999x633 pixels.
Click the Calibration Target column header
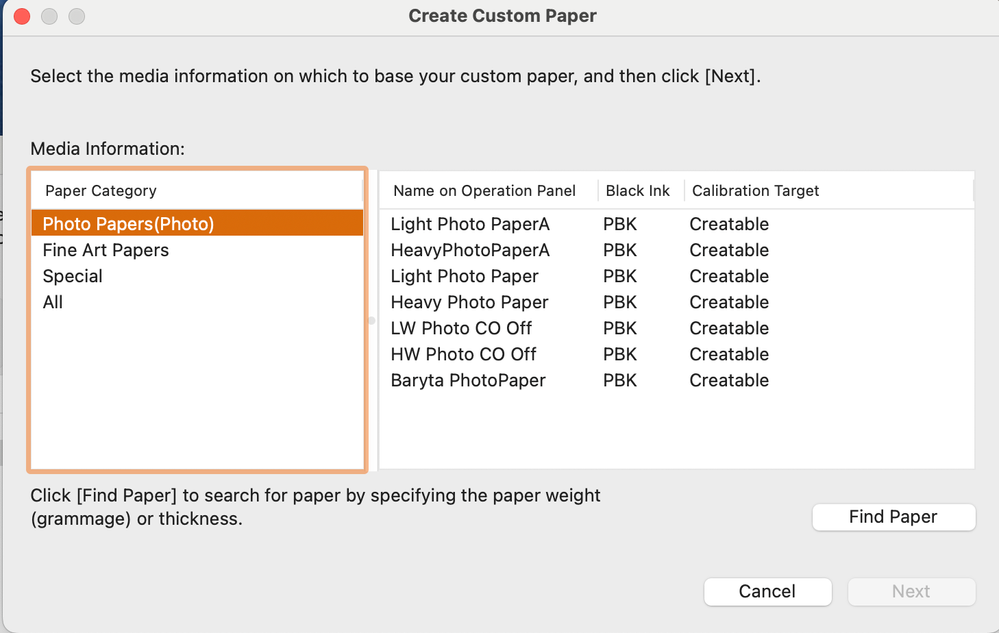755,190
